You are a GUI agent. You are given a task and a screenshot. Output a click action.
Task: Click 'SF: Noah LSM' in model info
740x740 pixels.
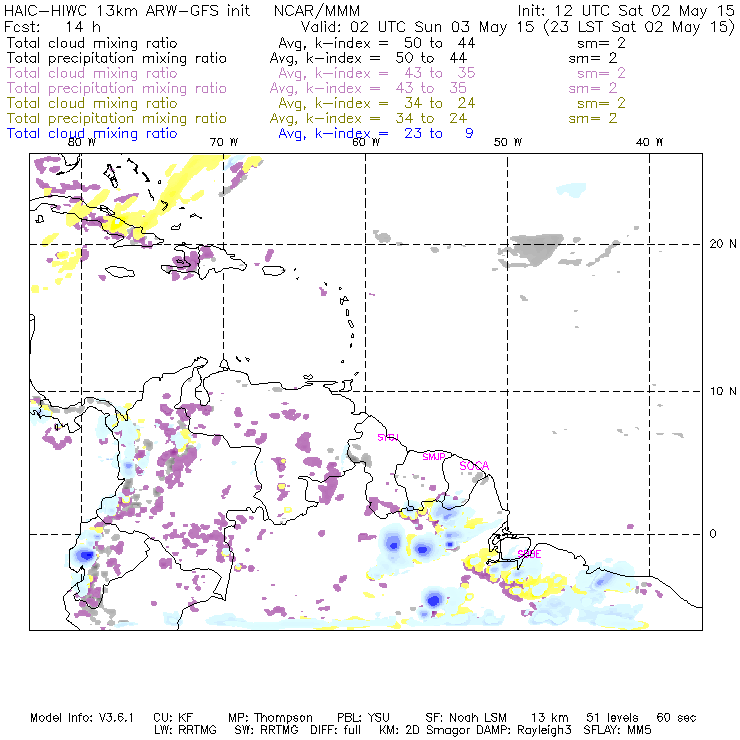click(x=466, y=718)
